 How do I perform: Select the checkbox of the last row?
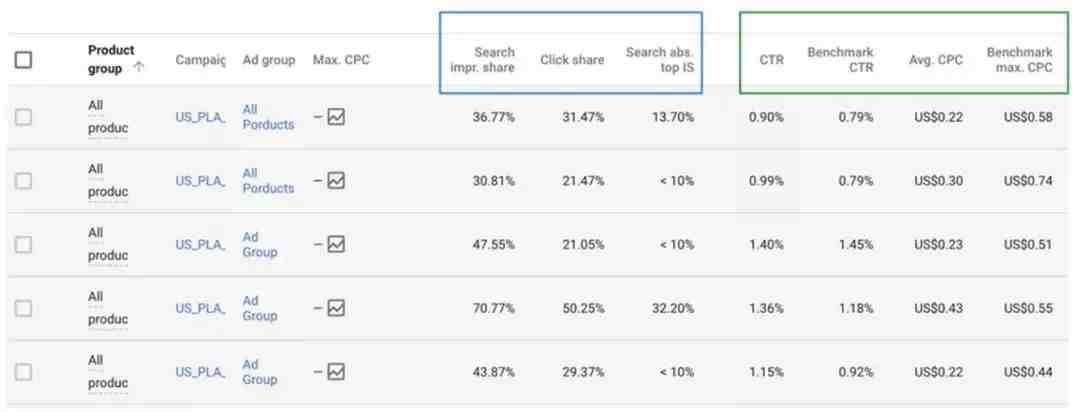pyautogui.click(x=23, y=372)
